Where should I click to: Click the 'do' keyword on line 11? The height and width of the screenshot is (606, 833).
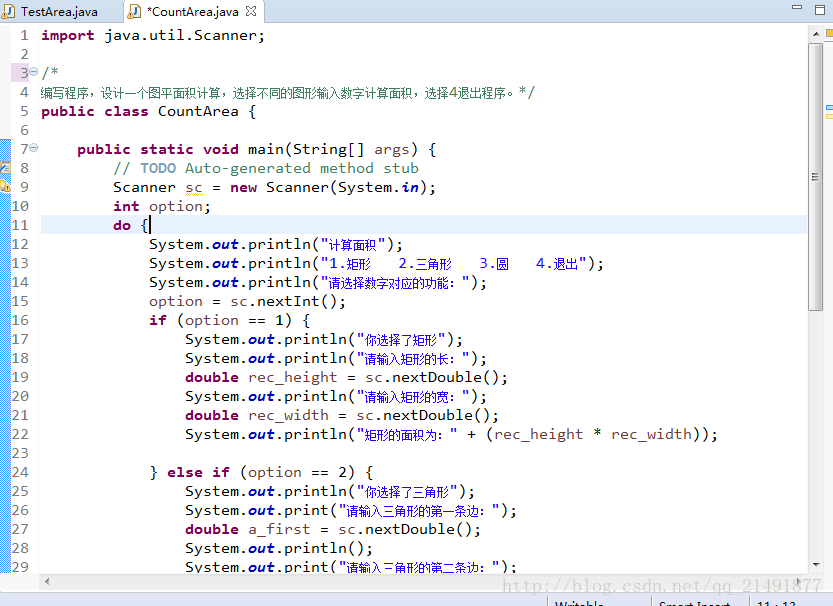[122, 226]
